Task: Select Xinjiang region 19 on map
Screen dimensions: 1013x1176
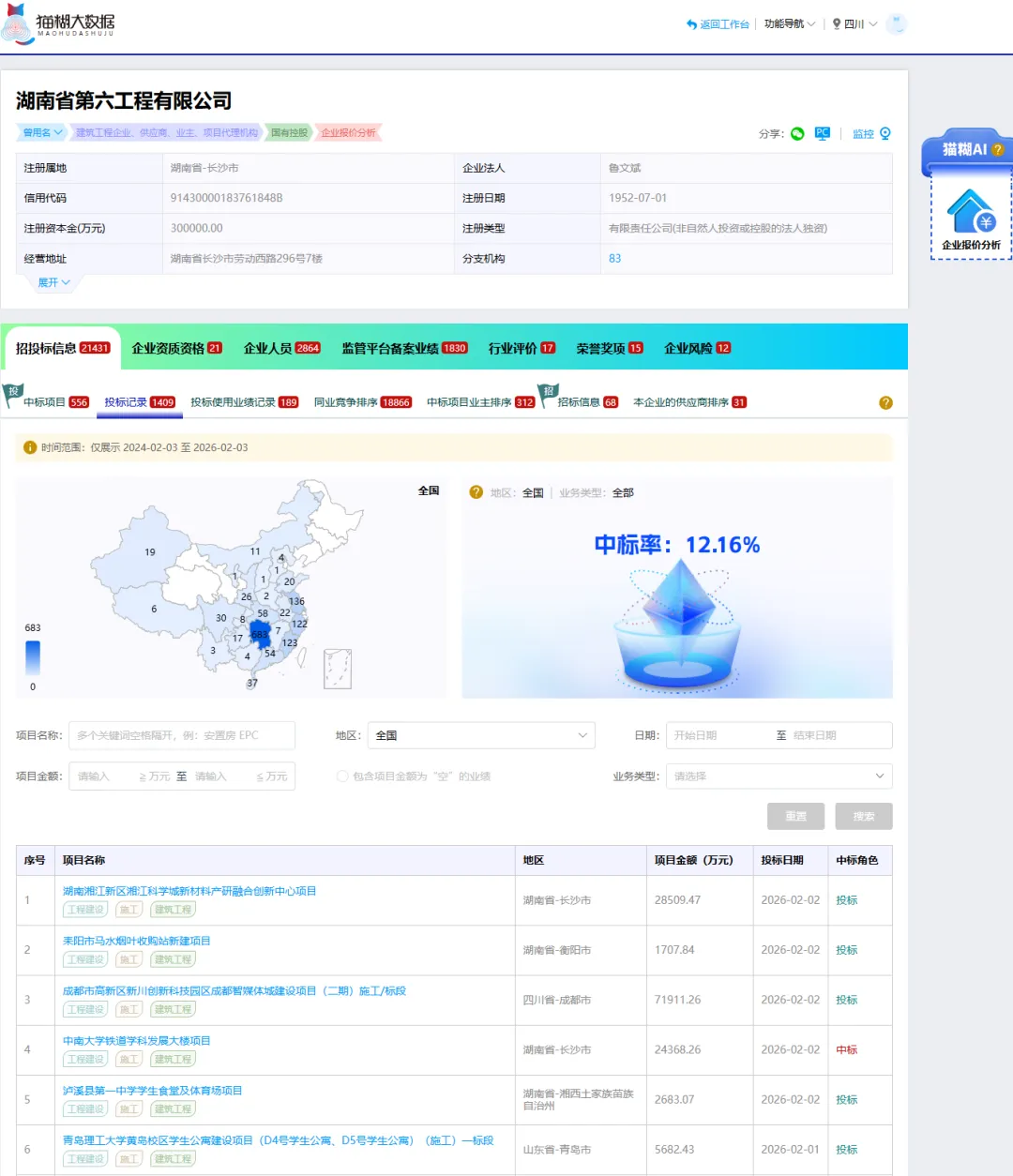Action: (x=150, y=552)
